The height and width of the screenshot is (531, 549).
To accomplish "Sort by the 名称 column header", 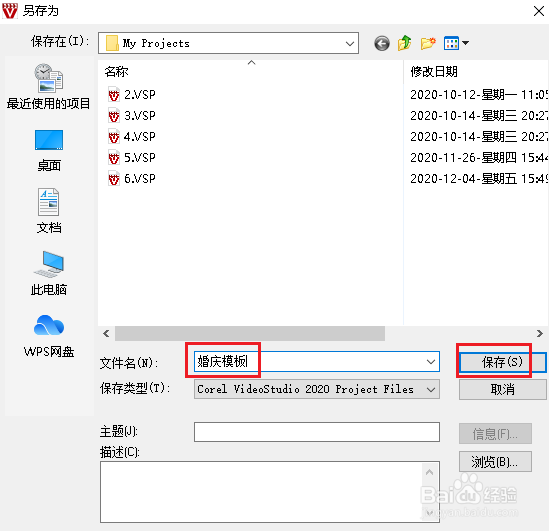I will coord(117,72).
